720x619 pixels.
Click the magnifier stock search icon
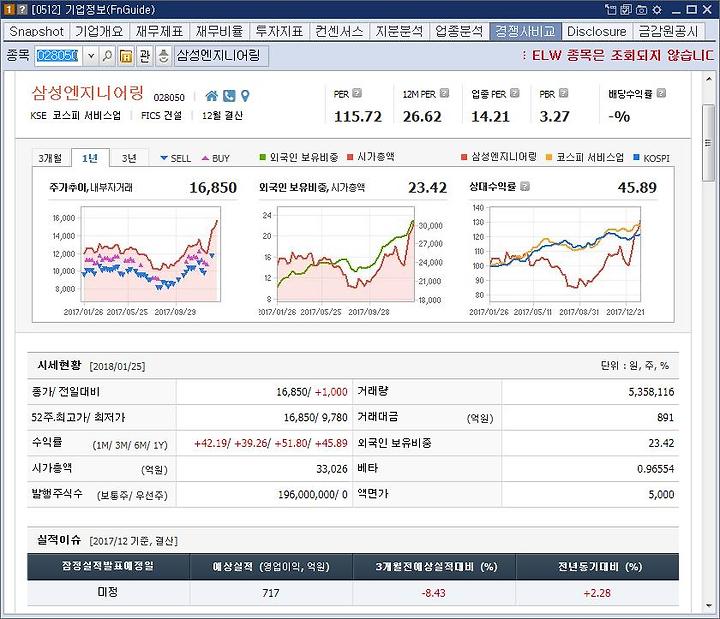107,56
